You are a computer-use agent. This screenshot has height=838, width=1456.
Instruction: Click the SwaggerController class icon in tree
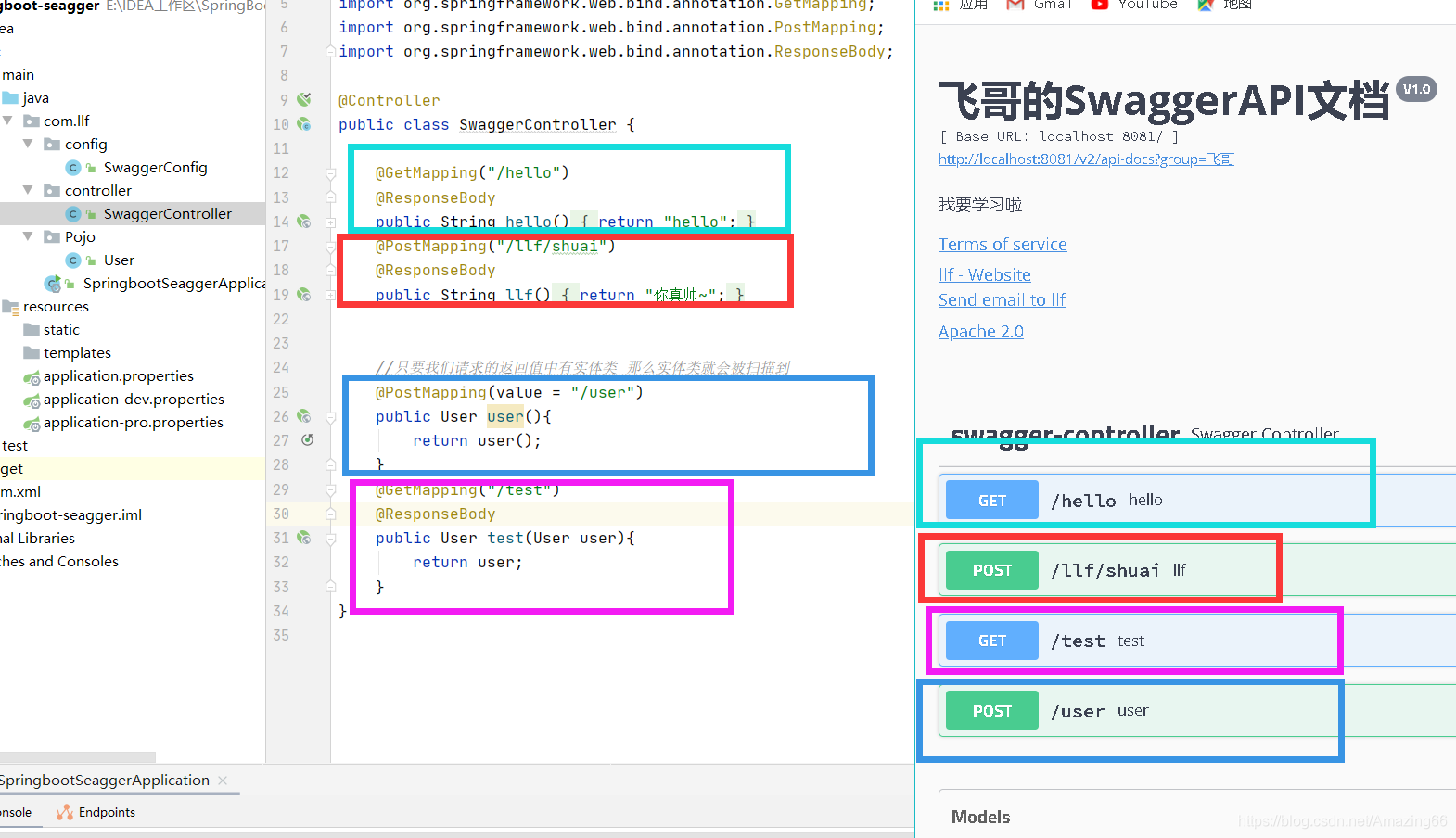73,214
